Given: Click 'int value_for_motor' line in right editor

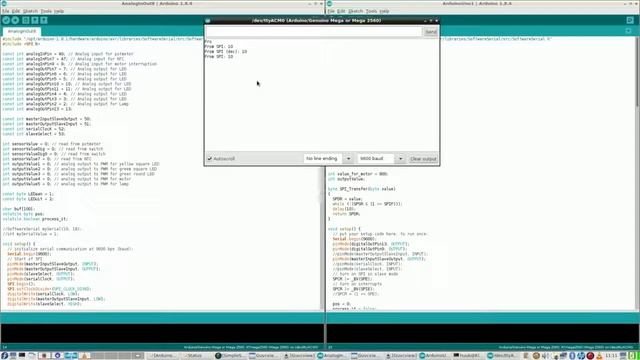Looking at the screenshot, I should pos(358,174).
